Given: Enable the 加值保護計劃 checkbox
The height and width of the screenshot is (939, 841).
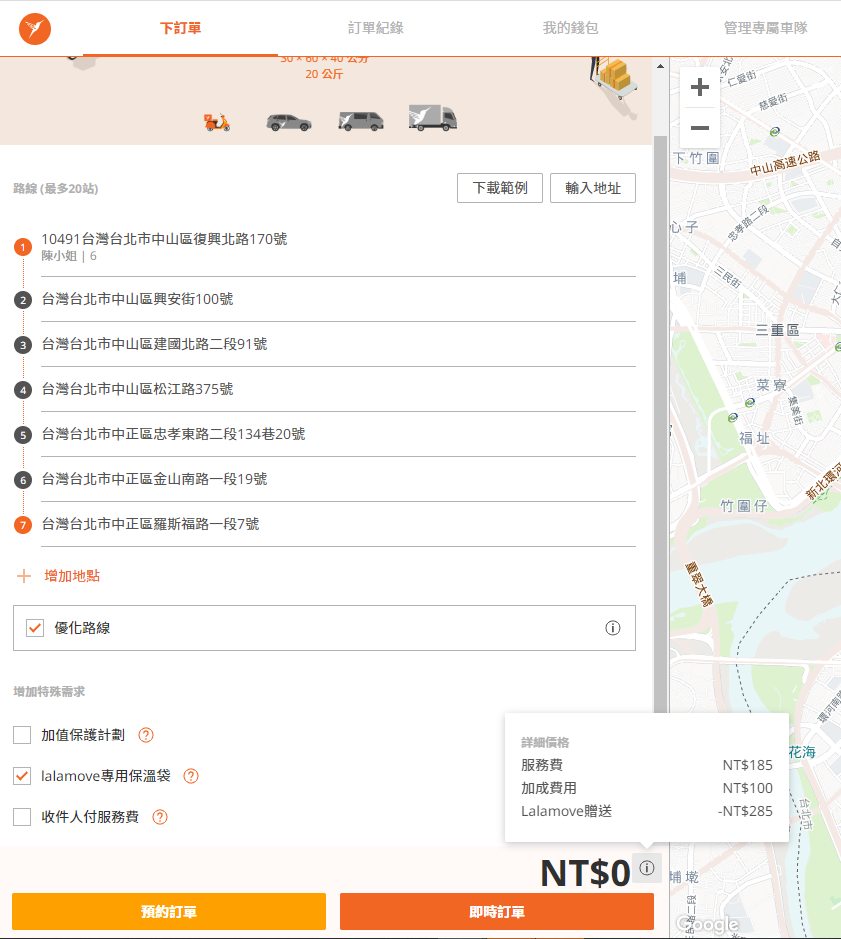Looking at the screenshot, I should coord(22,735).
